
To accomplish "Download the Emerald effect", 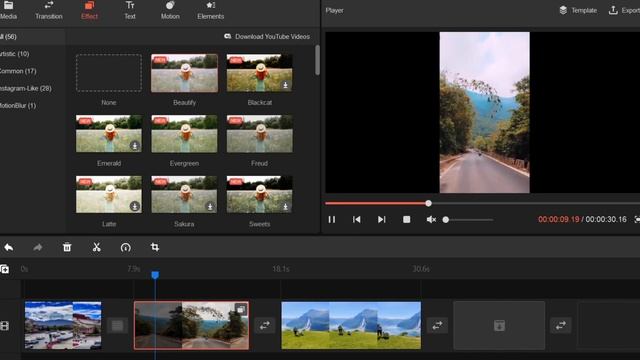I will click(x=135, y=145).
